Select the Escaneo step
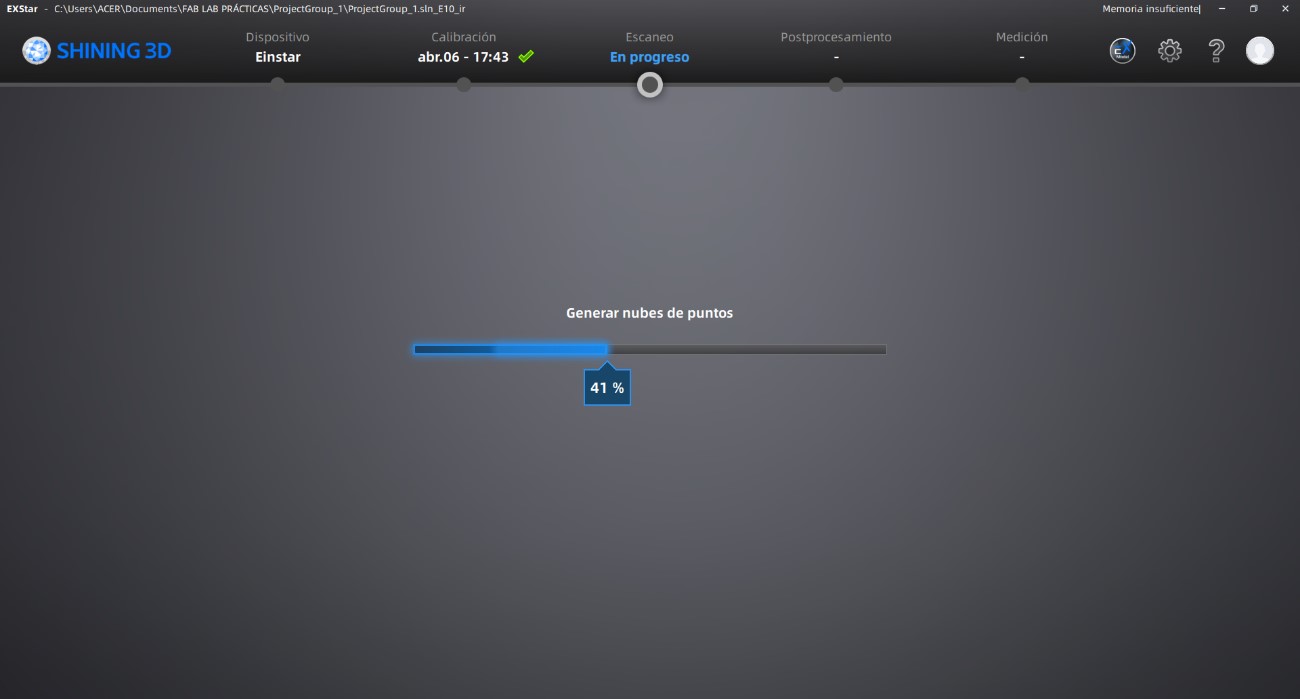This screenshot has width=1300, height=699. pos(650,47)
